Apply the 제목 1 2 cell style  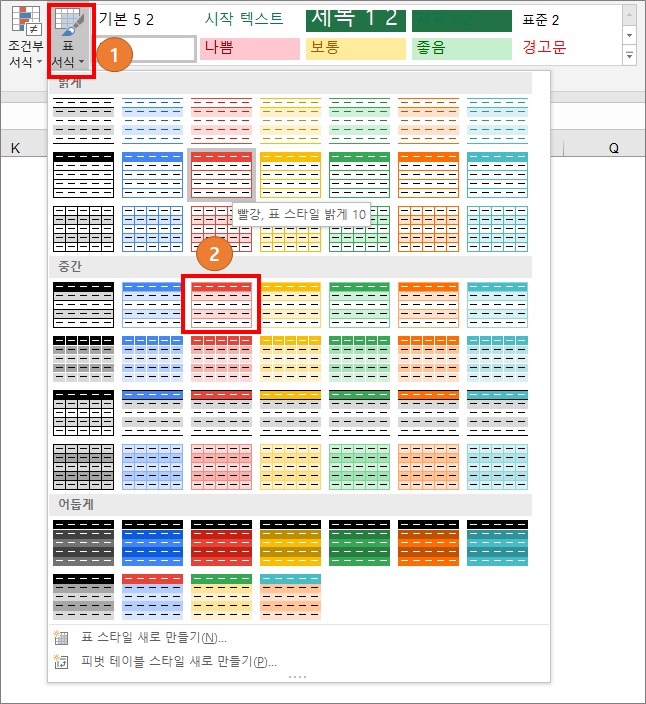pos(356,20)
